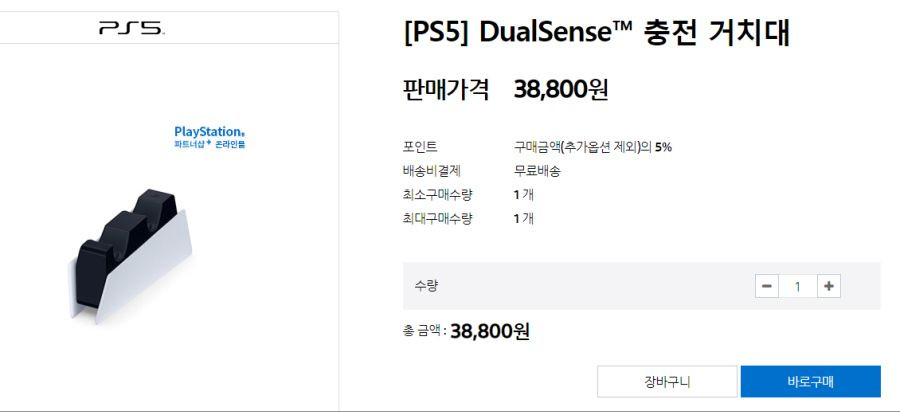900x412 pixels.
Task: Click the quantity number field
Action: (x=798, y=286)
